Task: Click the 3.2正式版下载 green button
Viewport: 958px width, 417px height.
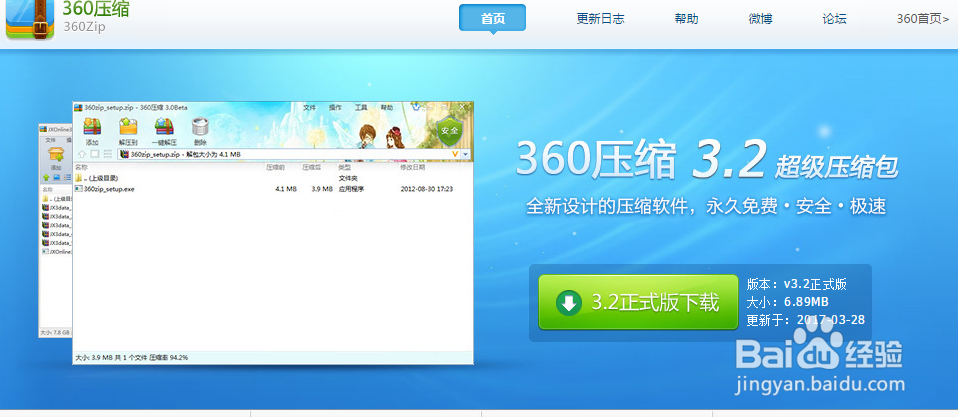Action: [x=638, y=302]
